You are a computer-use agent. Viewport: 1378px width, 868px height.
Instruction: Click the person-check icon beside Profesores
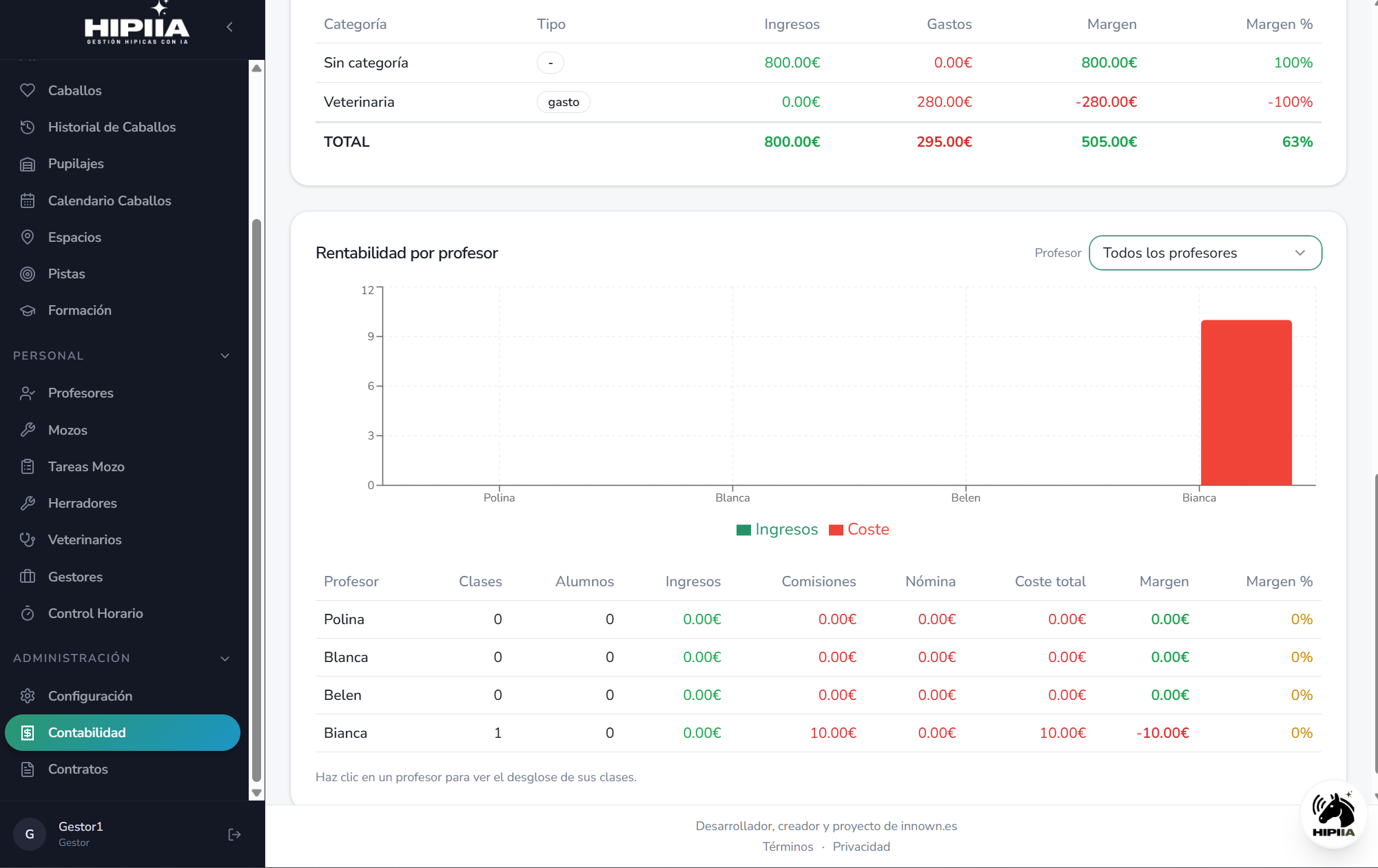tap(28, 393)
